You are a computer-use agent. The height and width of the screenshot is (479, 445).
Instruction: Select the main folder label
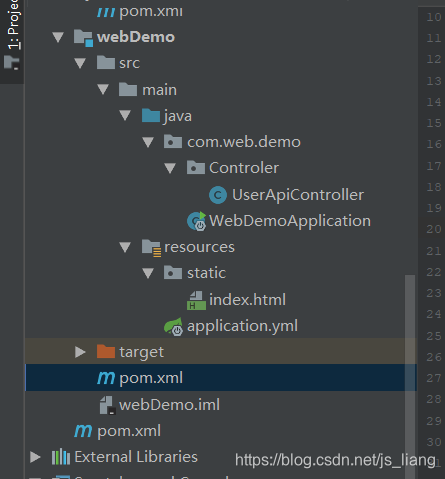click(x=159, y=90)
